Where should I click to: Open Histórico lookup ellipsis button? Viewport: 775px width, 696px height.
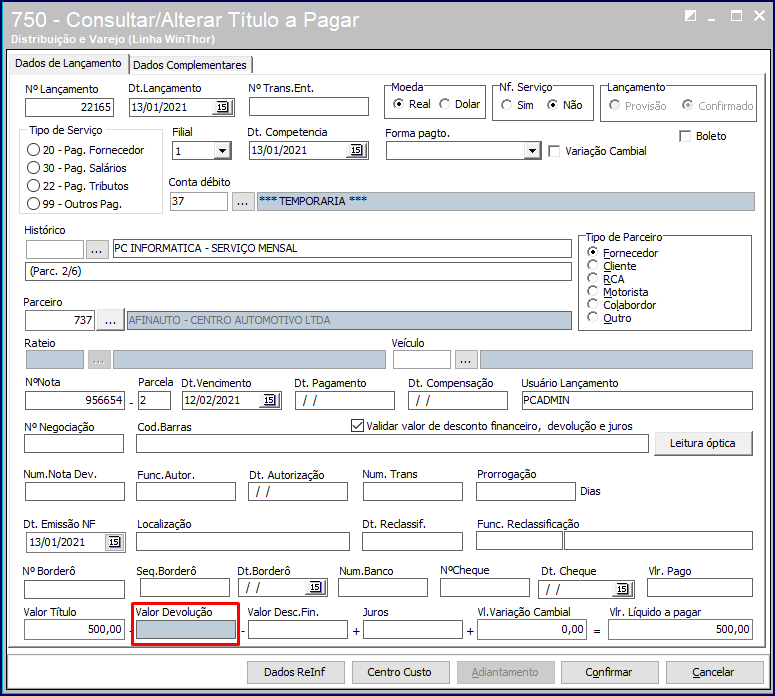(97, 249)
